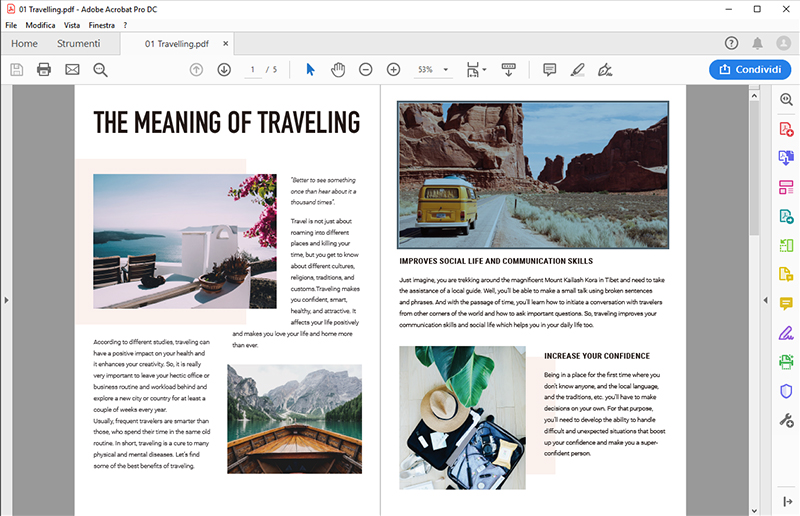Open the Protect shield tool in sidebar
This screenshot has height=516, width=800.
(x=786, y=391)
